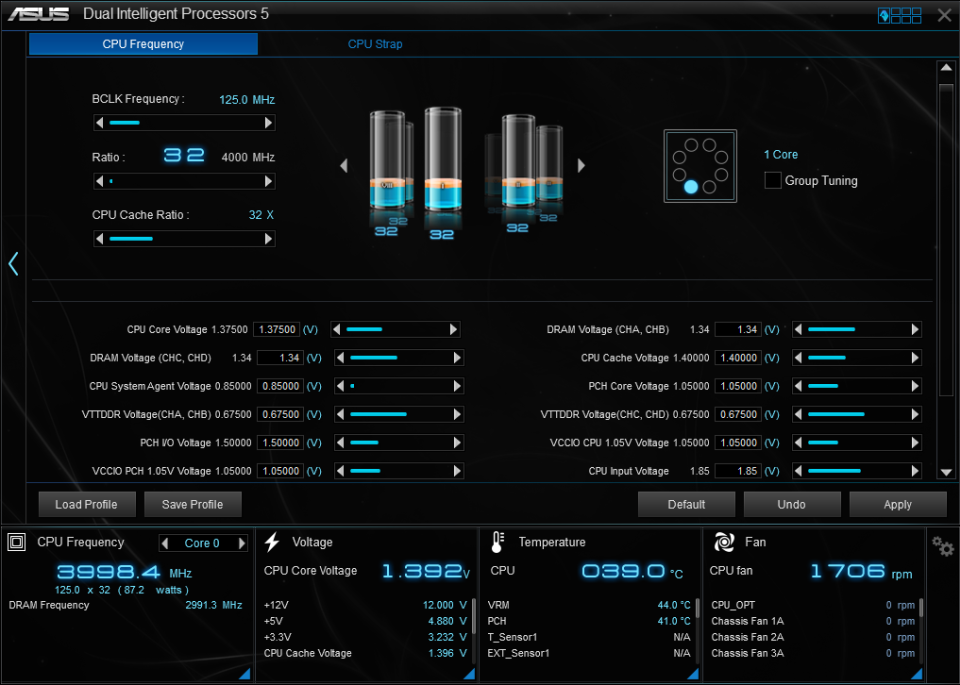The image size is (960, 685).
Task: Click the 'CPU_OPT' fan row
Action: [x=813, y=605]
